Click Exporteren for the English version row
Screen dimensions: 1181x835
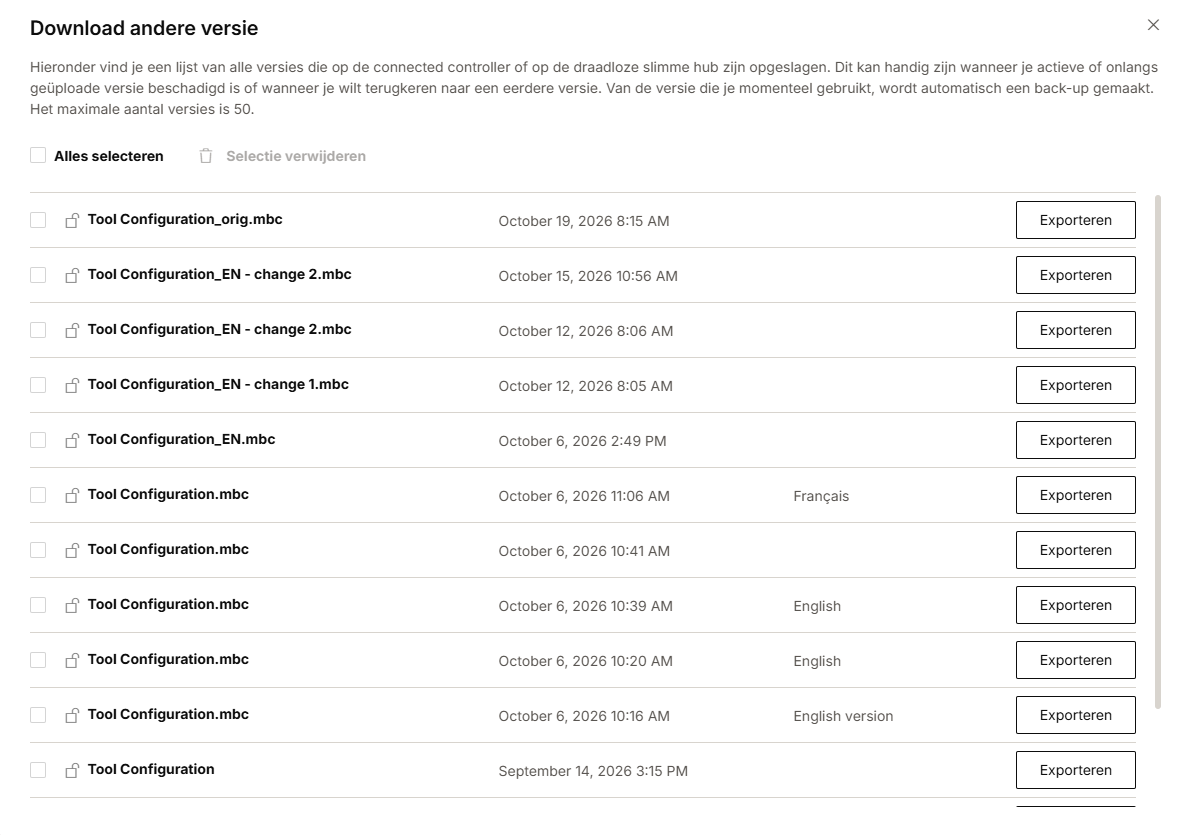click(1076, 715)
